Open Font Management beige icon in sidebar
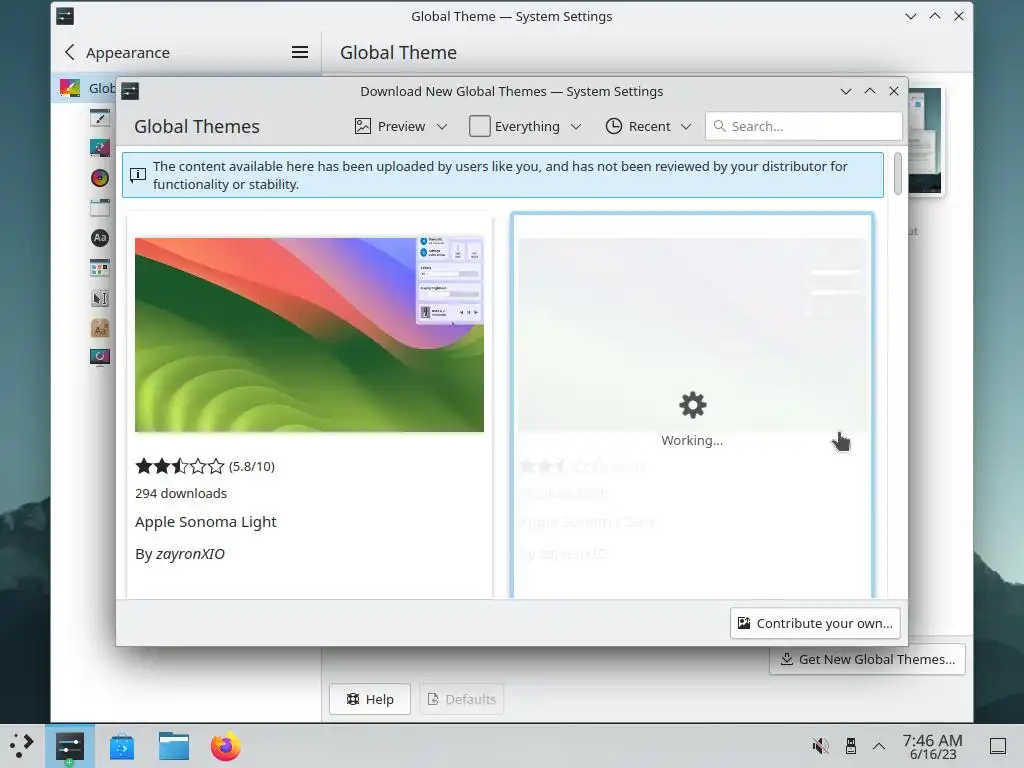The width and height of the screenshot is (1024, 768). pyautogui.click(x=100, y=328)
